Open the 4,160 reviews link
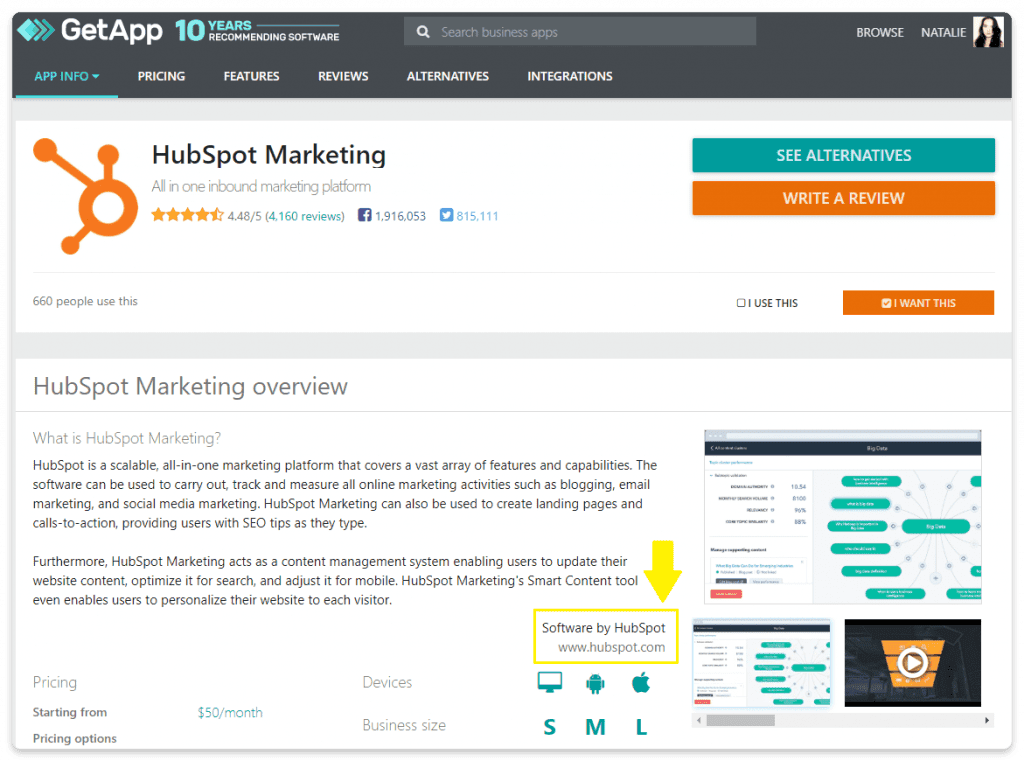 (305, 216)
